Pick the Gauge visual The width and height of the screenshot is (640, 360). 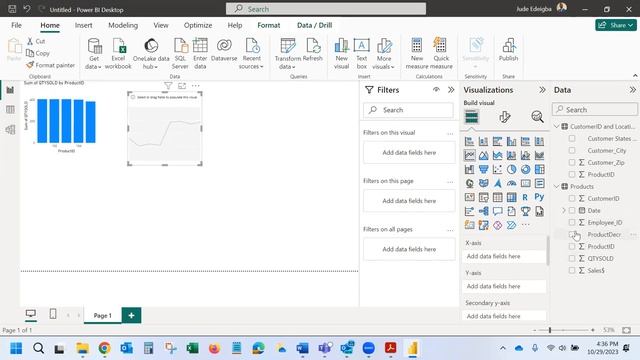coord(511,183)
